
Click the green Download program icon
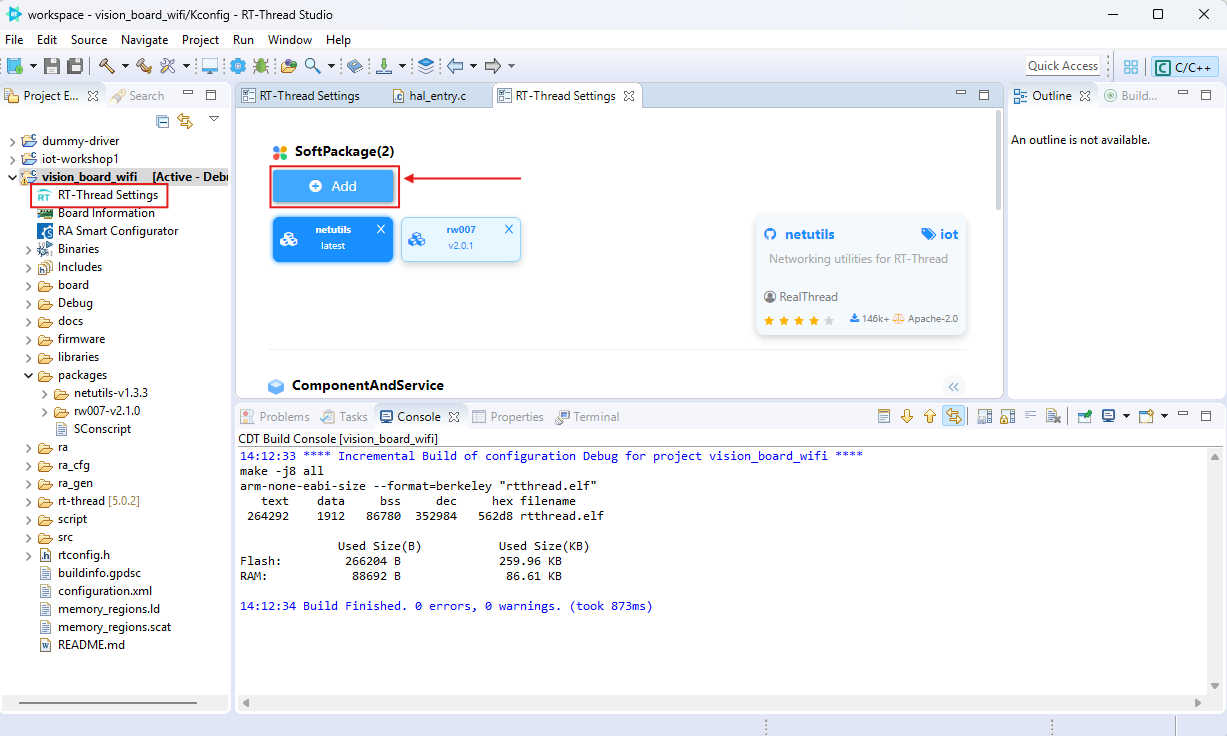point(384,66)
